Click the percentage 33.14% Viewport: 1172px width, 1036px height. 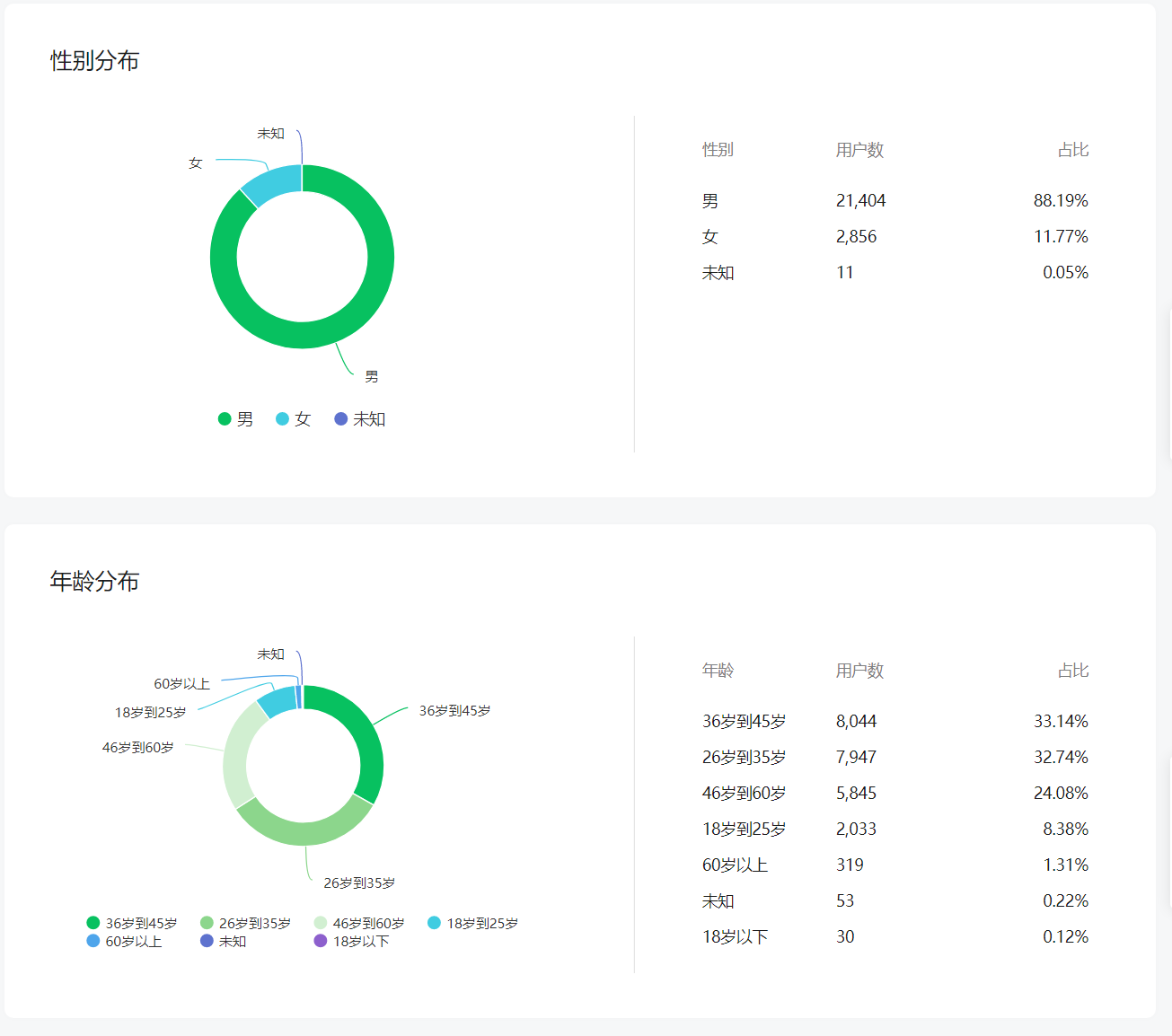click(x=1061, y=722)
